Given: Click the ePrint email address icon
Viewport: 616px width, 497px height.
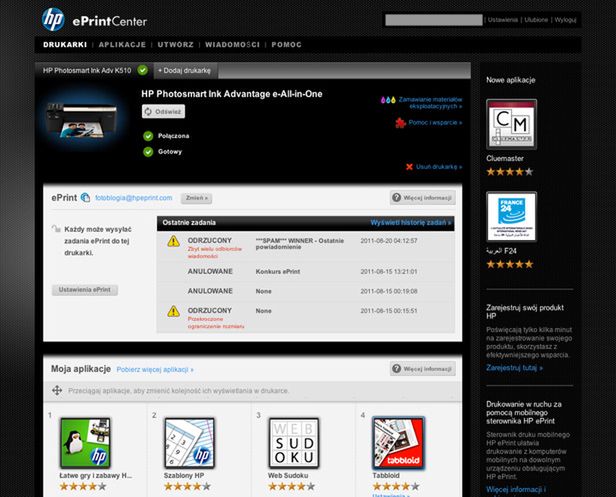Looking at the screenshot, I should coord(85,198).
